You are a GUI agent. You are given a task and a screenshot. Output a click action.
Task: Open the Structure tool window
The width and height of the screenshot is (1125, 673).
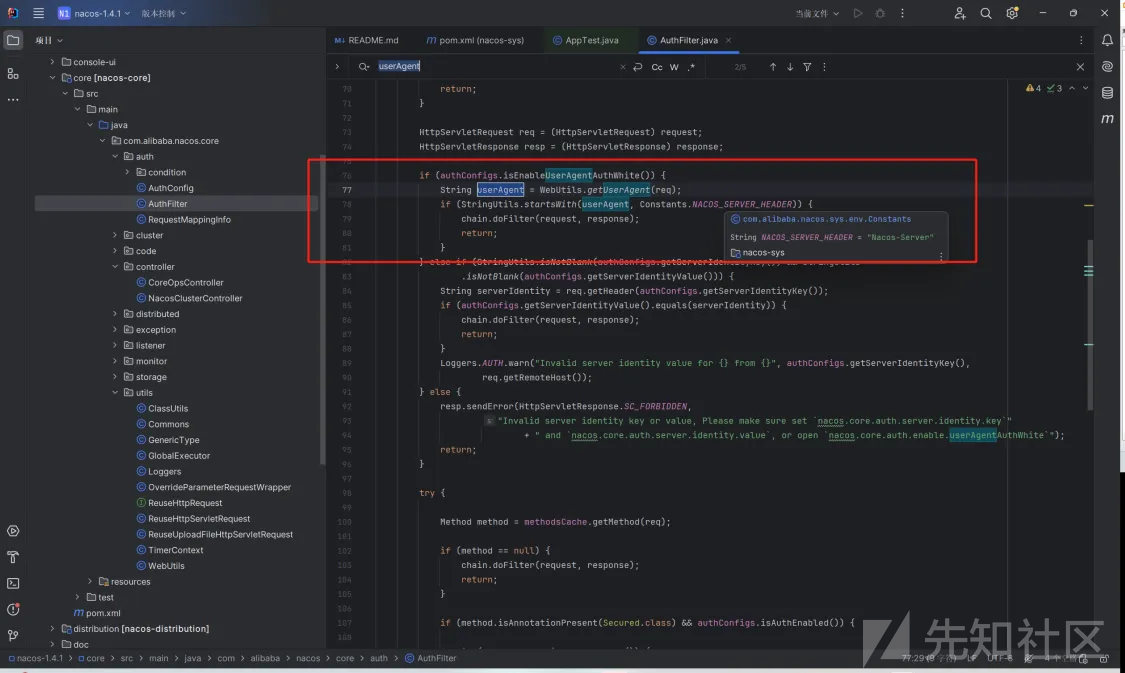click(x=13, y=73)
